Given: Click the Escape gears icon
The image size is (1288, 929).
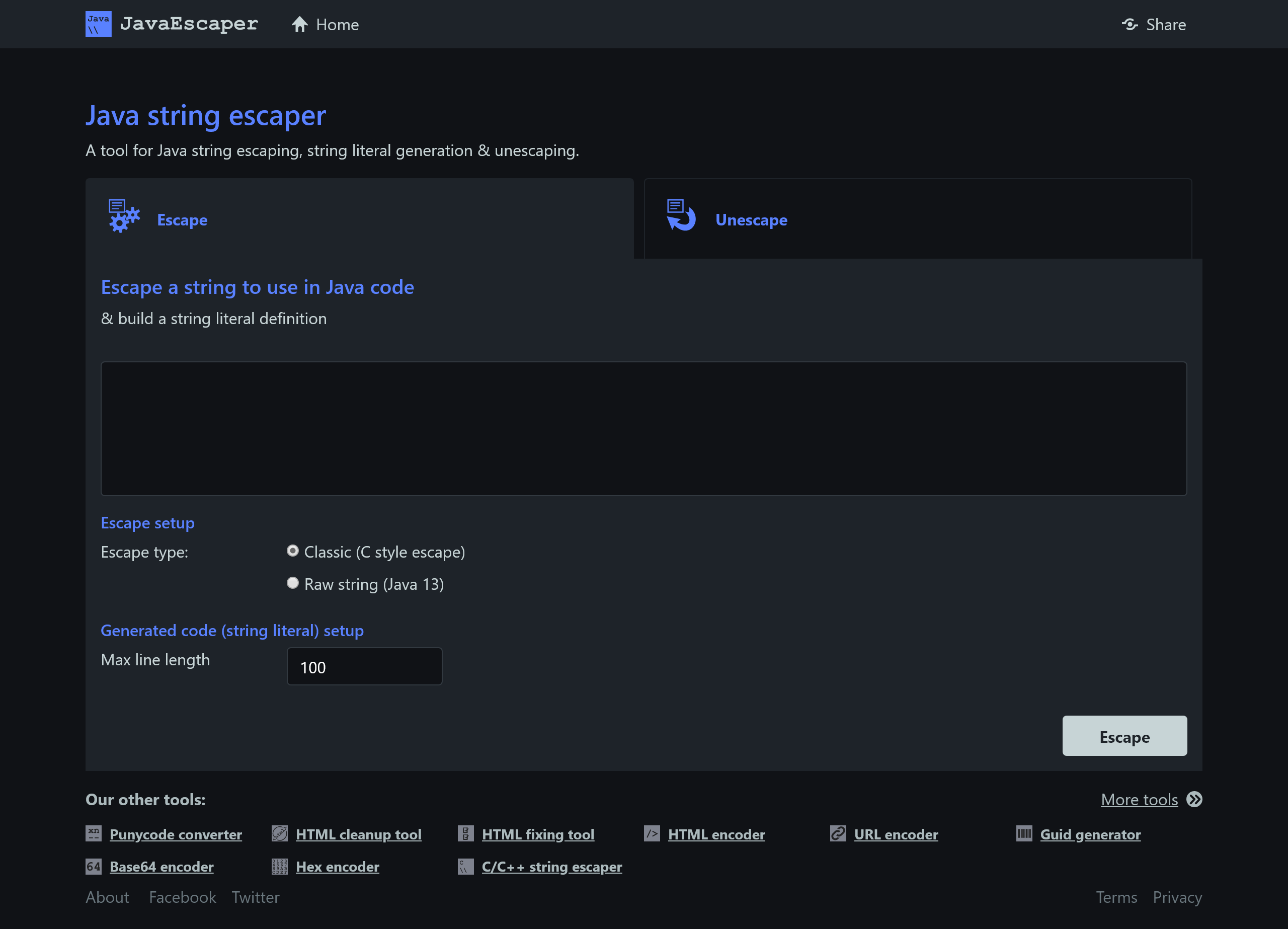Looking at the screenshot, I should [x=124, y=216].
